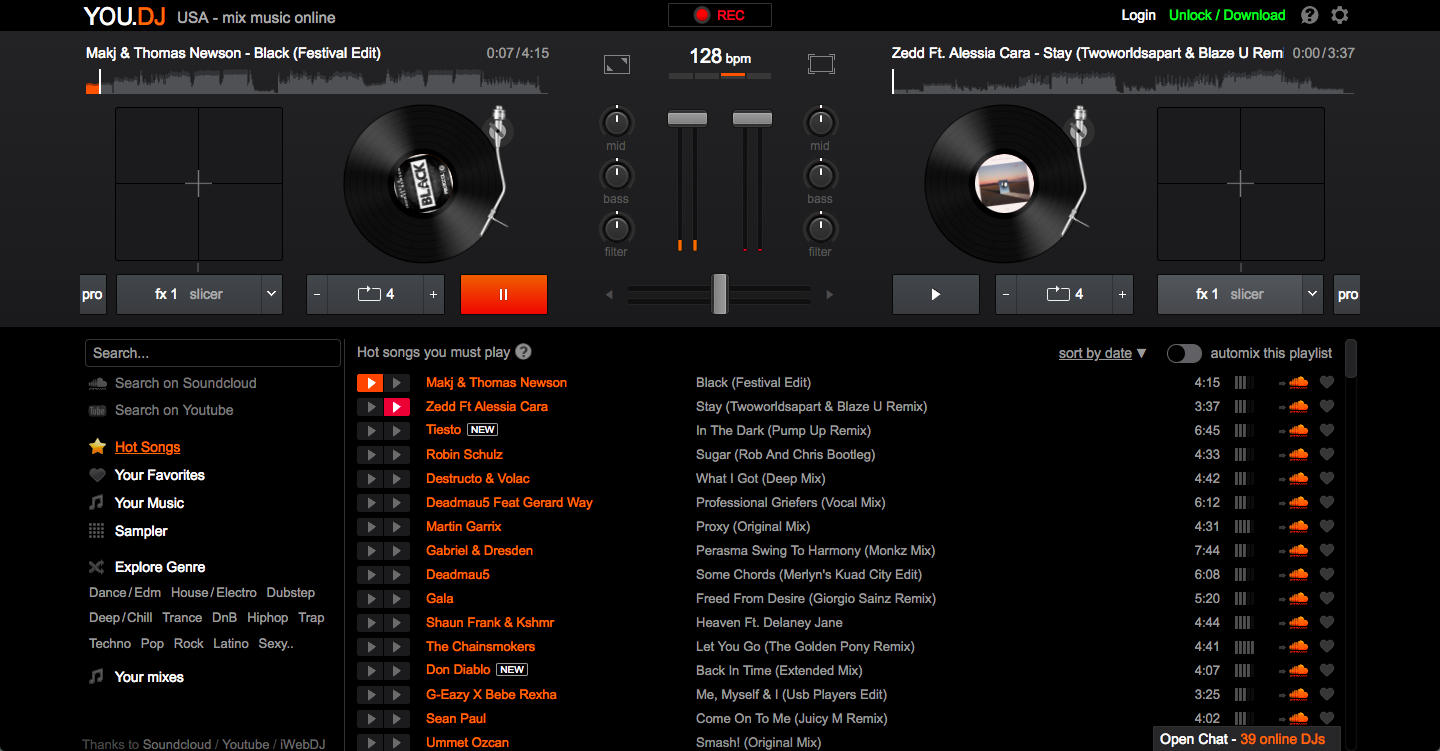Decrease right deck loop length with minus

[x=1007, y=295]
